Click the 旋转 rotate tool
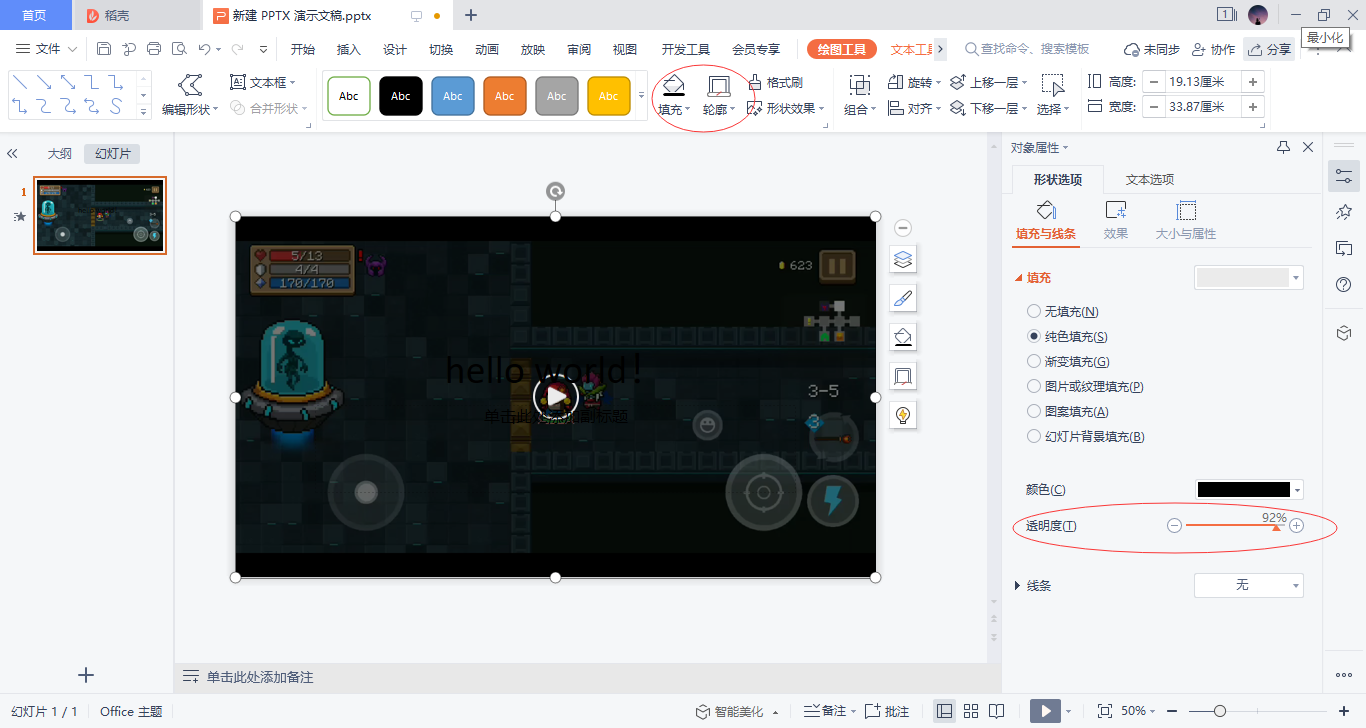The image size is (1366, 728). pos(914,82)
